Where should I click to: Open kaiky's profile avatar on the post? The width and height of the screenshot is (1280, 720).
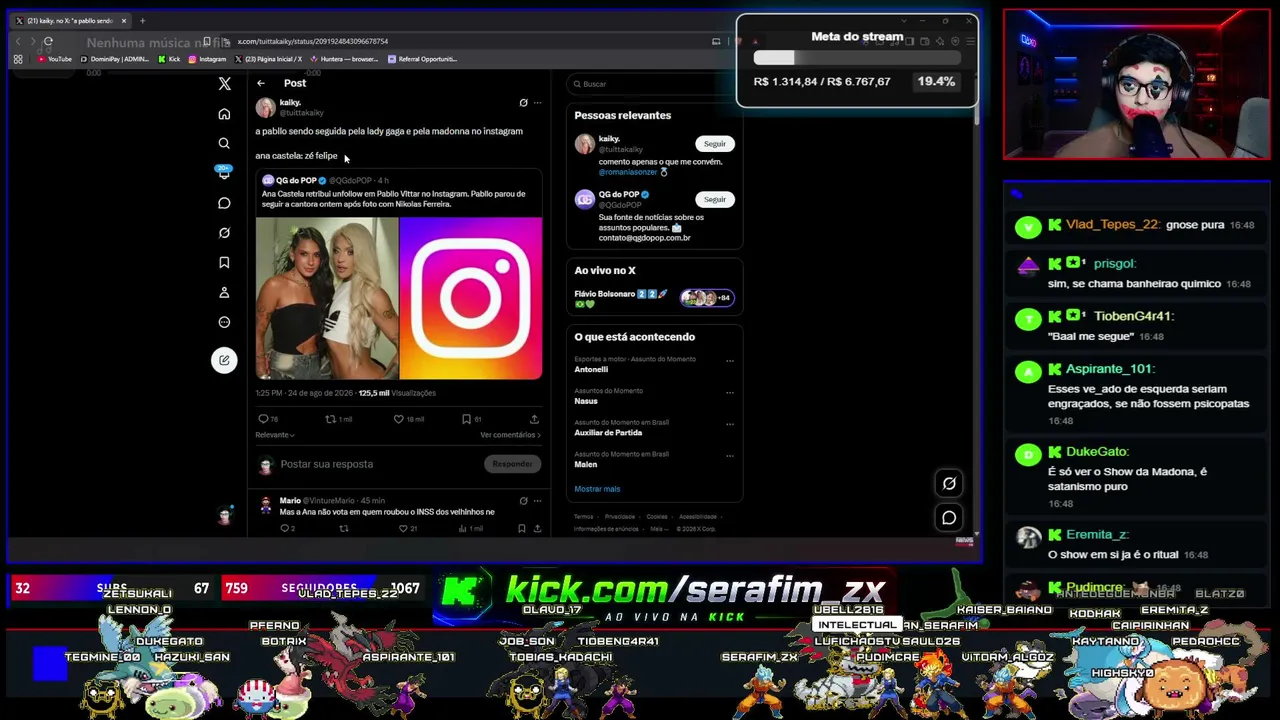pyautogui.click(x=265, y=108)
